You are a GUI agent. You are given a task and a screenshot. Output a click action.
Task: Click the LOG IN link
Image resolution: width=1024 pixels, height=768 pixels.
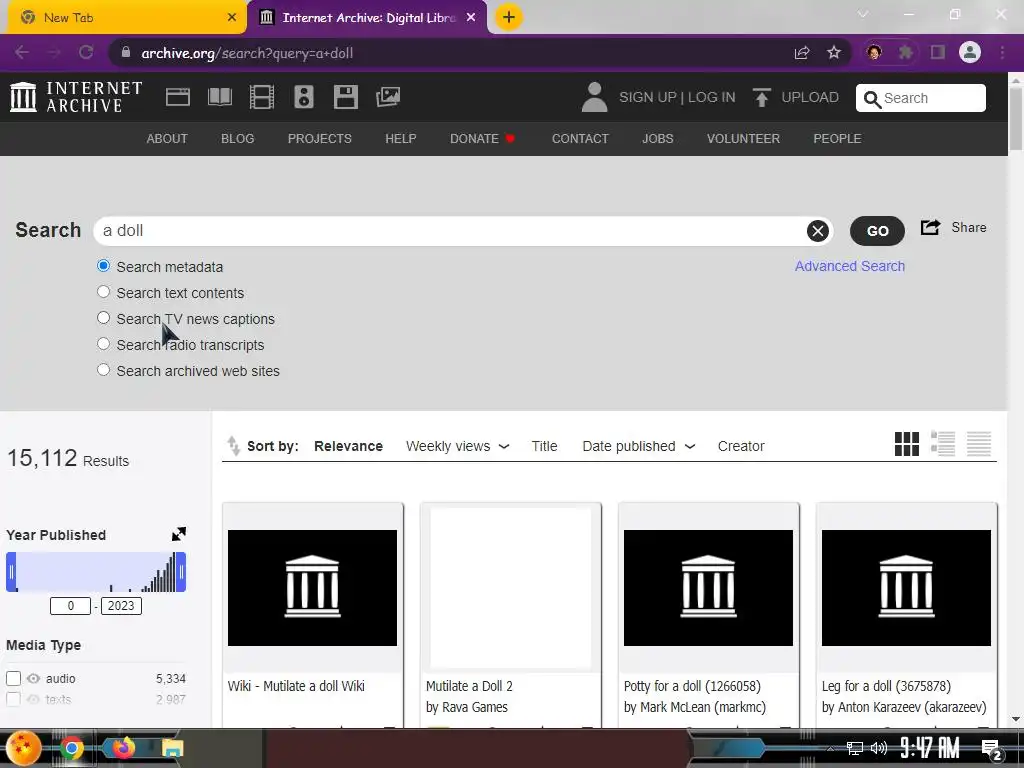711,97
